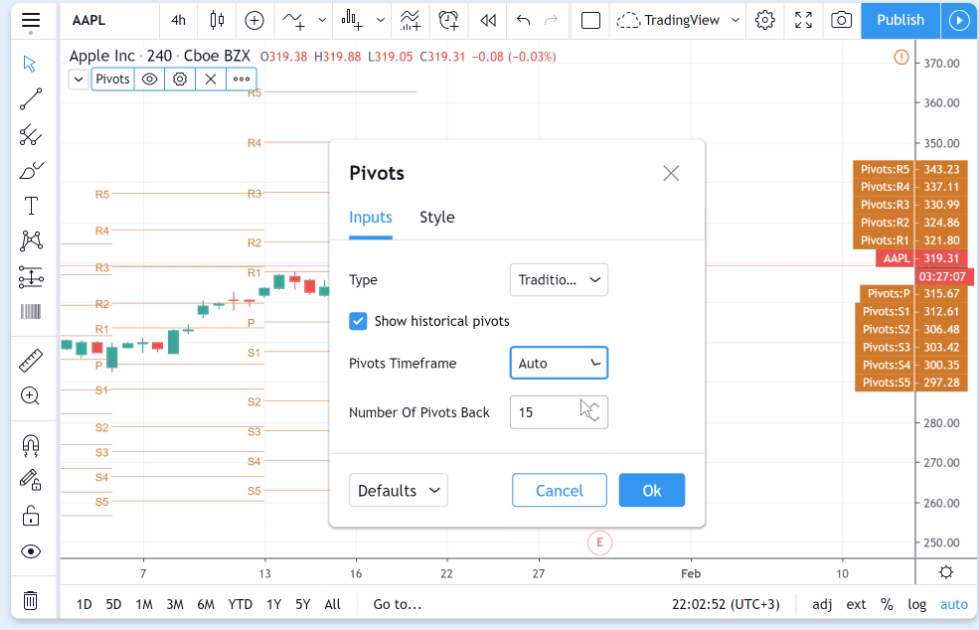This screenshot has height=630, width=979.
Task: Click the Publish button
Action: (x=900, y=20)
